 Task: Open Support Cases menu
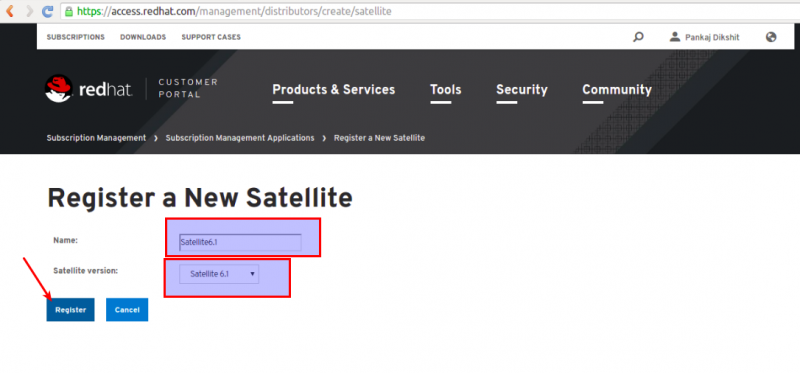click(211, 37)
